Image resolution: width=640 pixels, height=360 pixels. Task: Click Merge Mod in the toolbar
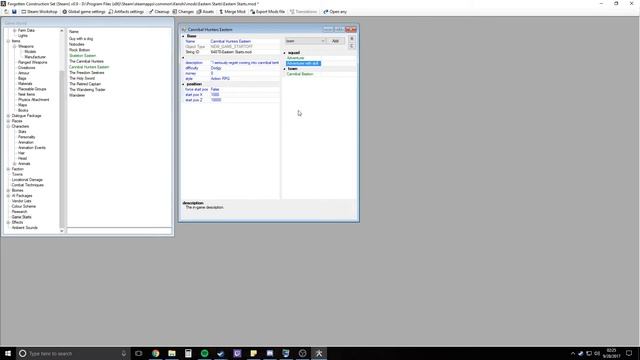[x=232, y=12]
